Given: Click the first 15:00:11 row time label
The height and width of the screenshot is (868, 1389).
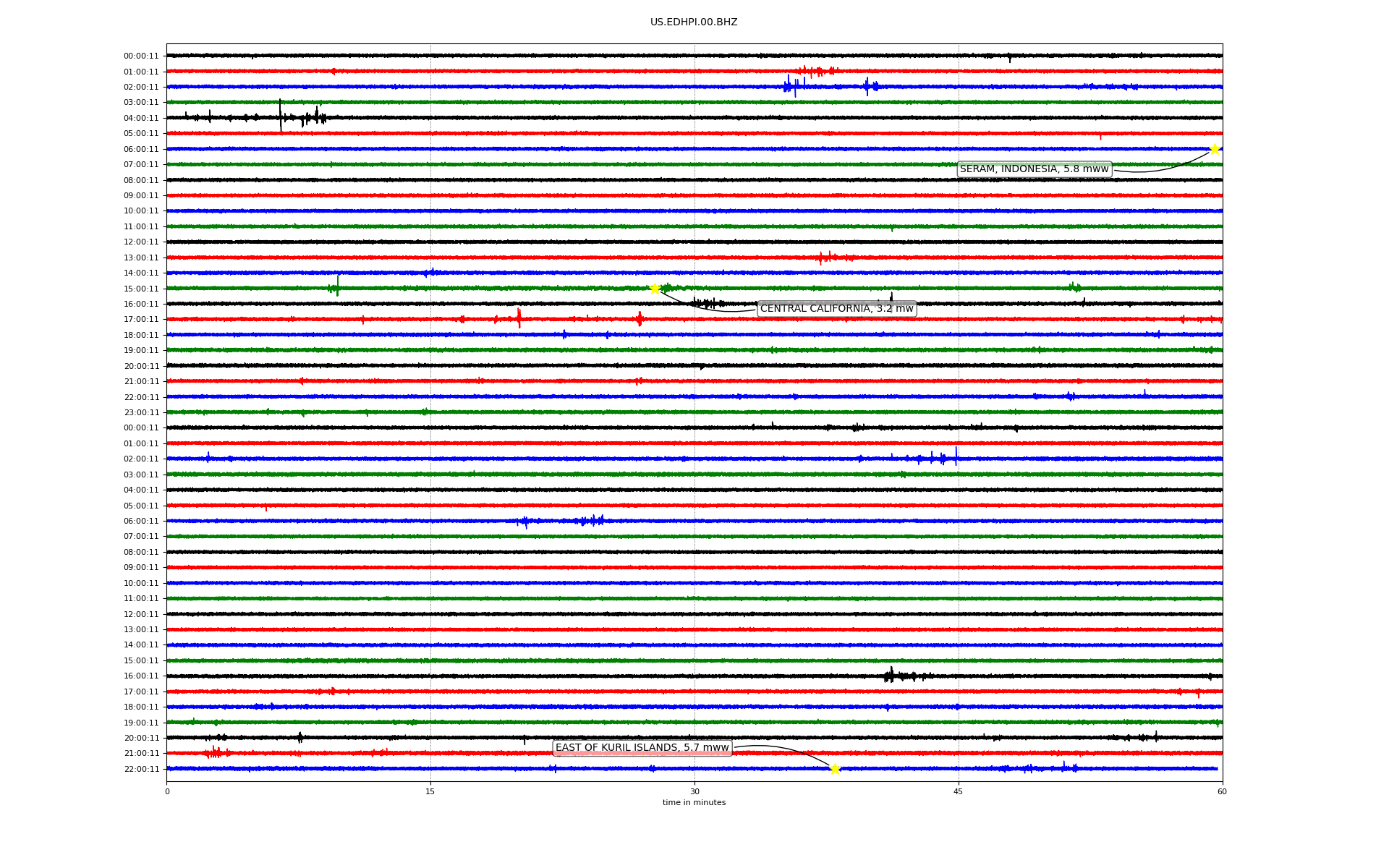Looking at the screenshot, I should tap(141, 289).
